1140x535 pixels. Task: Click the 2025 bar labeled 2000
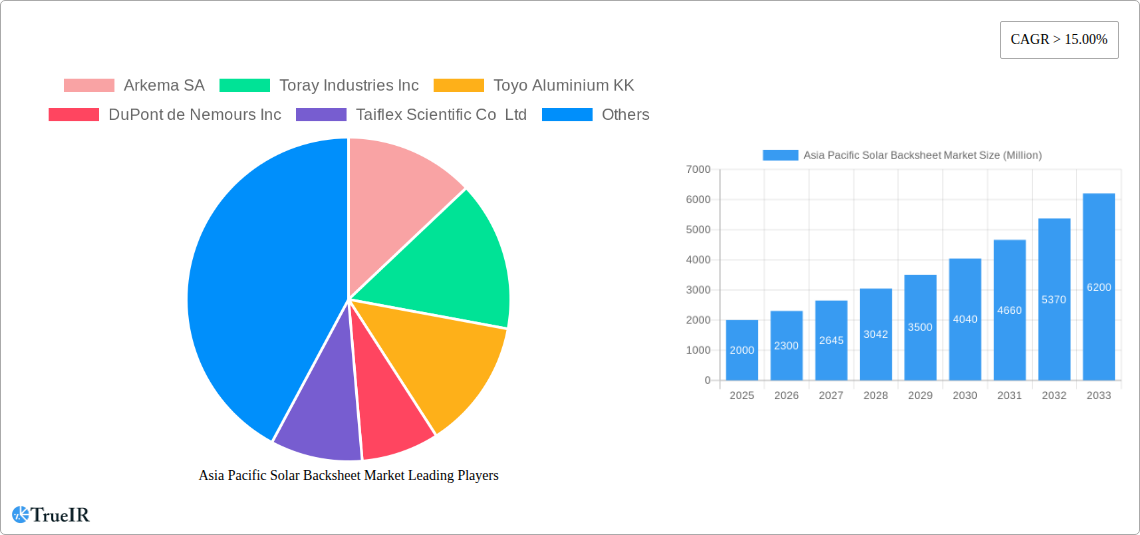[x=742, y=350]
